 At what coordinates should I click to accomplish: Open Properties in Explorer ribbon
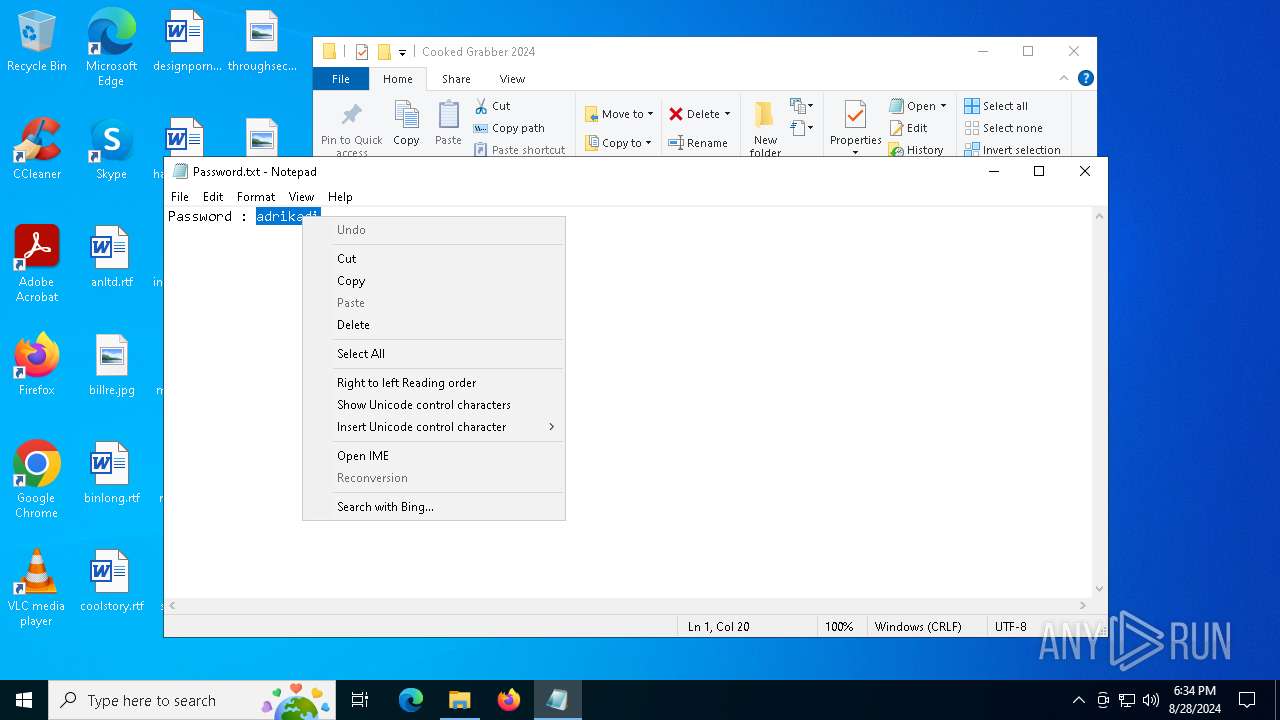click(x=855, y=128)
